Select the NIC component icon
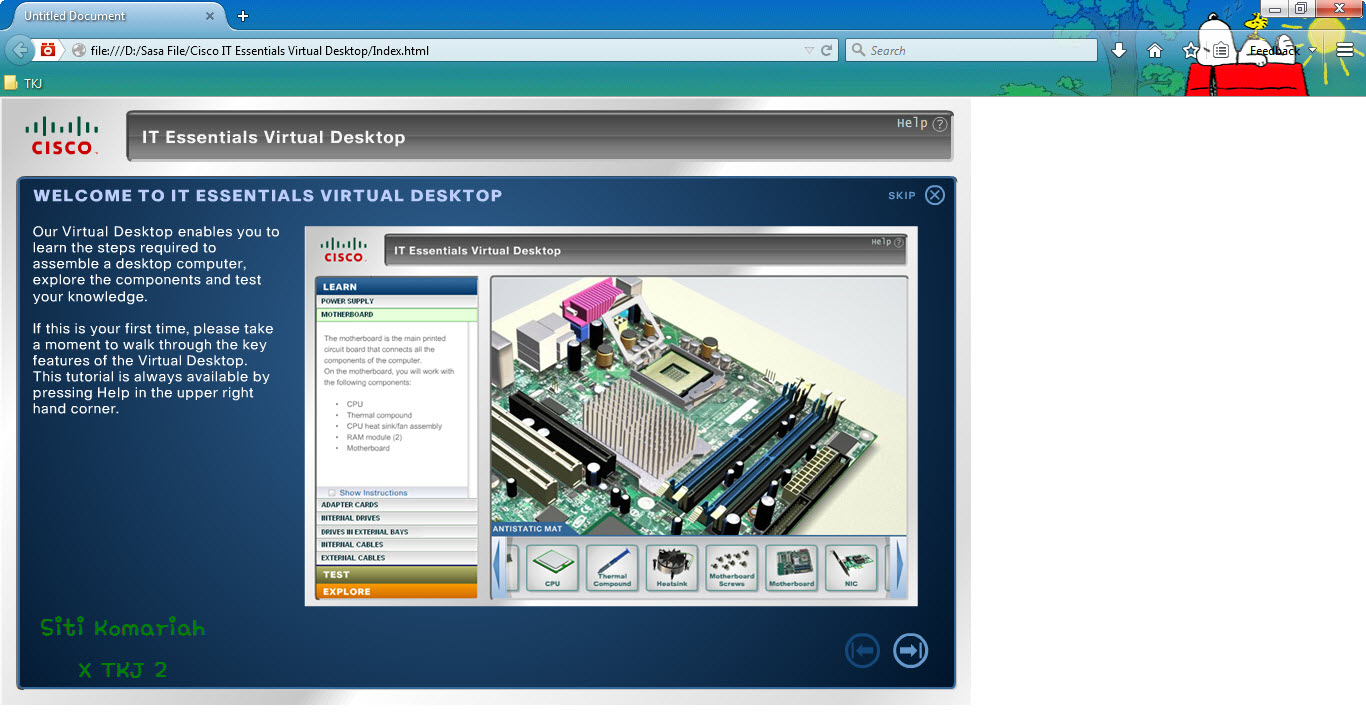 coord(851,567)
